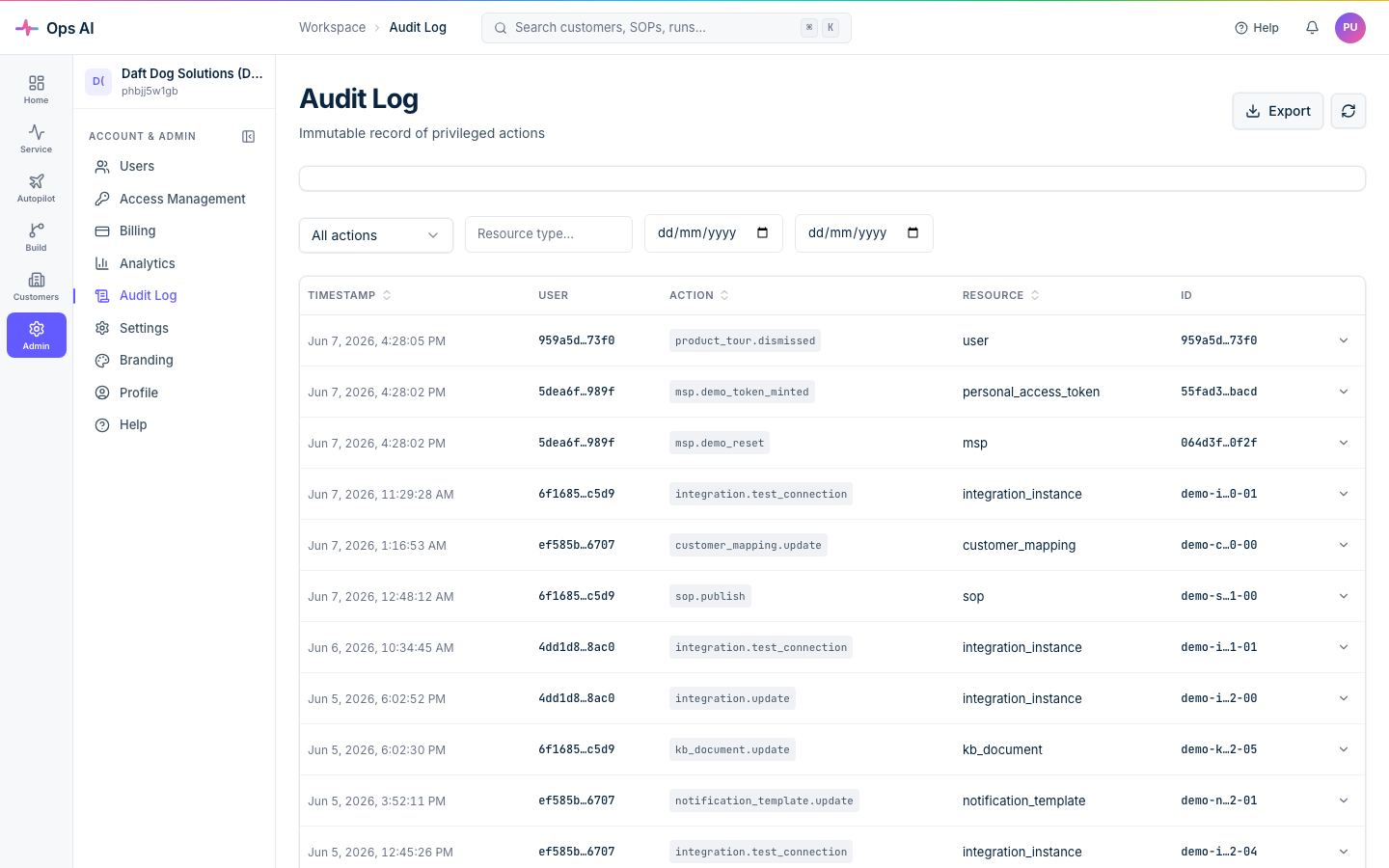Sort by the Timestamp column arrows
Image resolution: width=1389 pixels, height=868 pixels.
[x=387, y=295]
